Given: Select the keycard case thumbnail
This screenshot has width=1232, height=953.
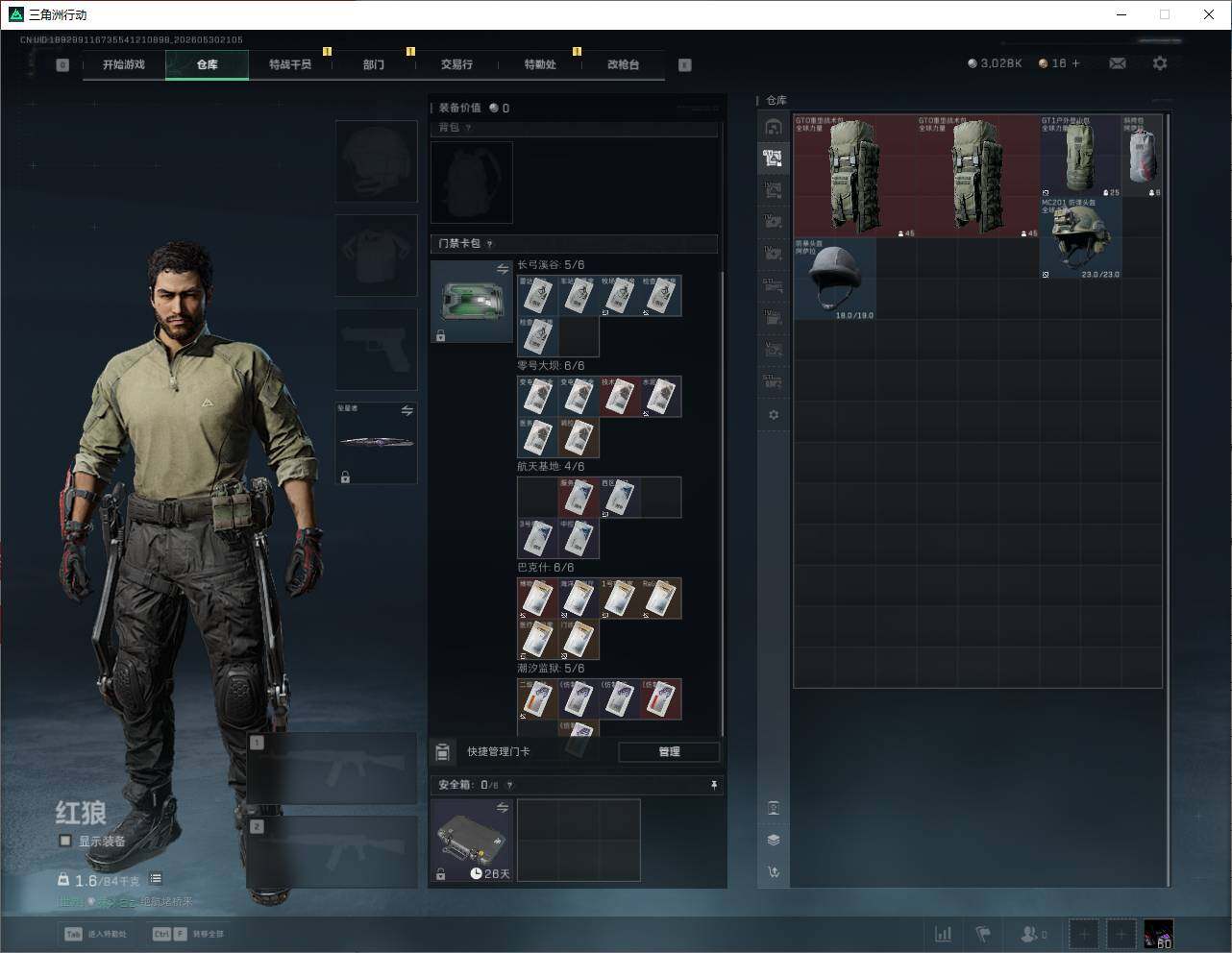Looking at the screenshot, I should (x=472, y=302).
